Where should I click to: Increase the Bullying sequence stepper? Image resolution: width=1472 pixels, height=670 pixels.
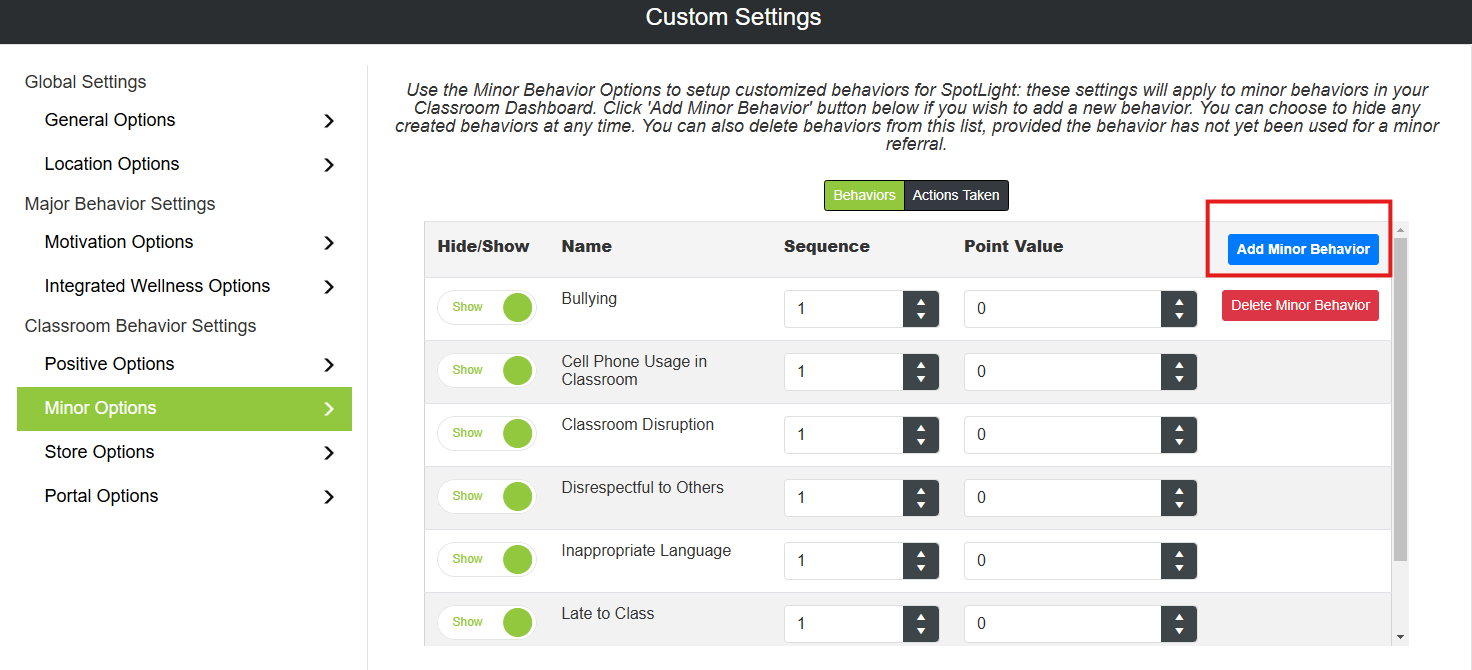pyautogui.click(x=921, y=301)
